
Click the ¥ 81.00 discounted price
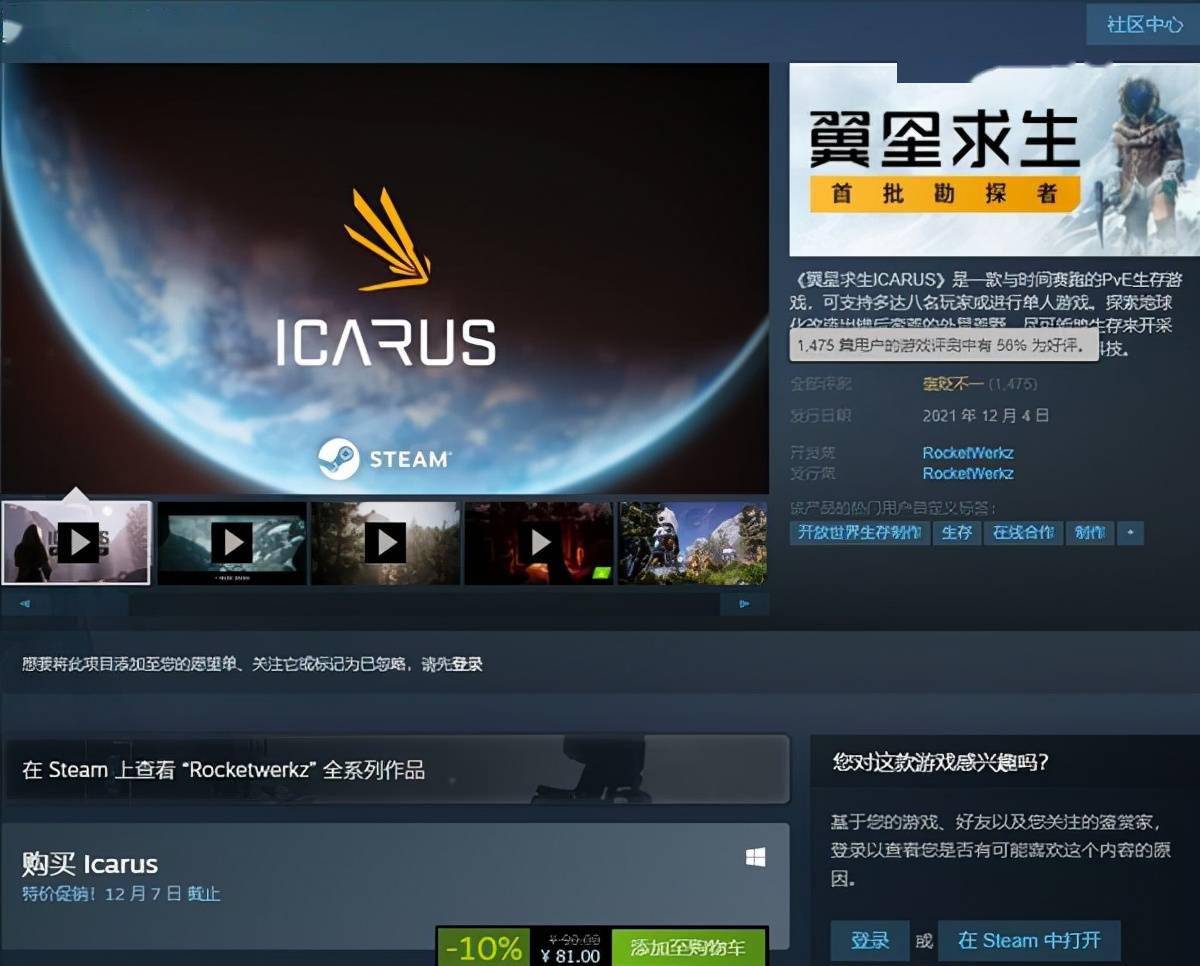click(570, 956)
